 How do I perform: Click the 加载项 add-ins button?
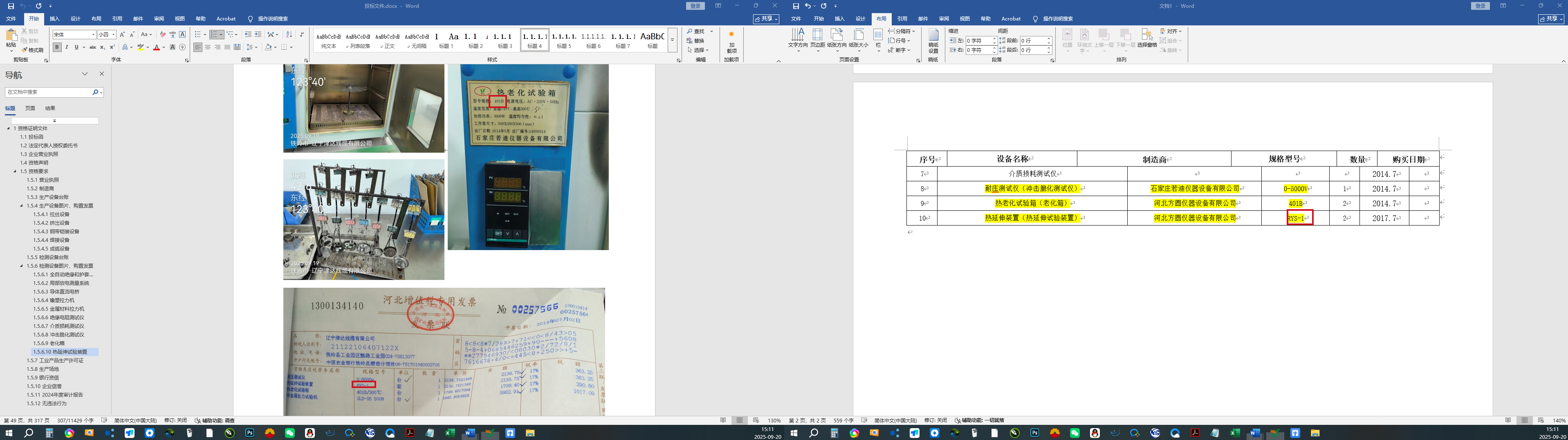pyautogui.click(x=731, y=43)
